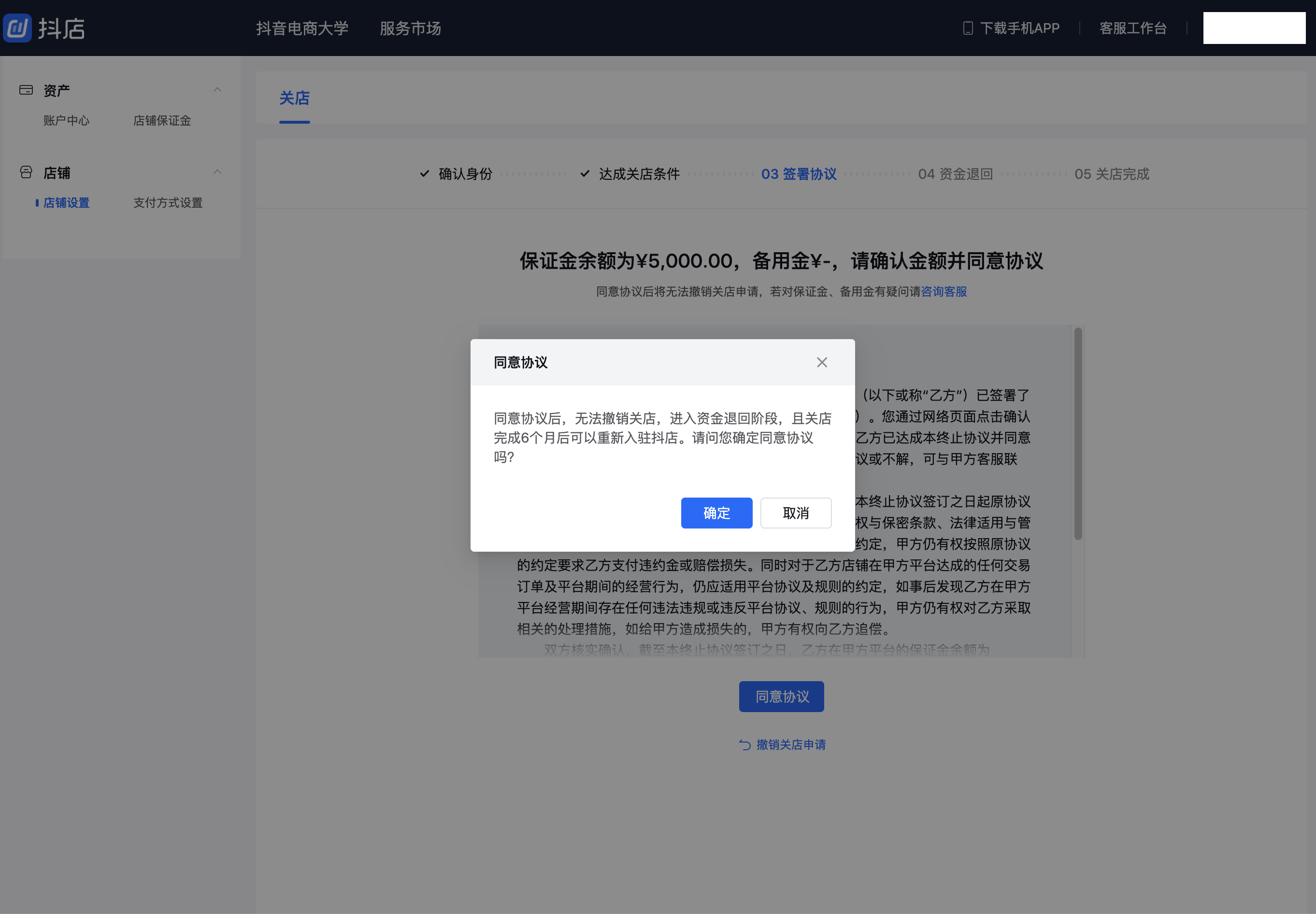Click the shop icon beside 店铺
The image size is (1316, 914).
point(27,172)
